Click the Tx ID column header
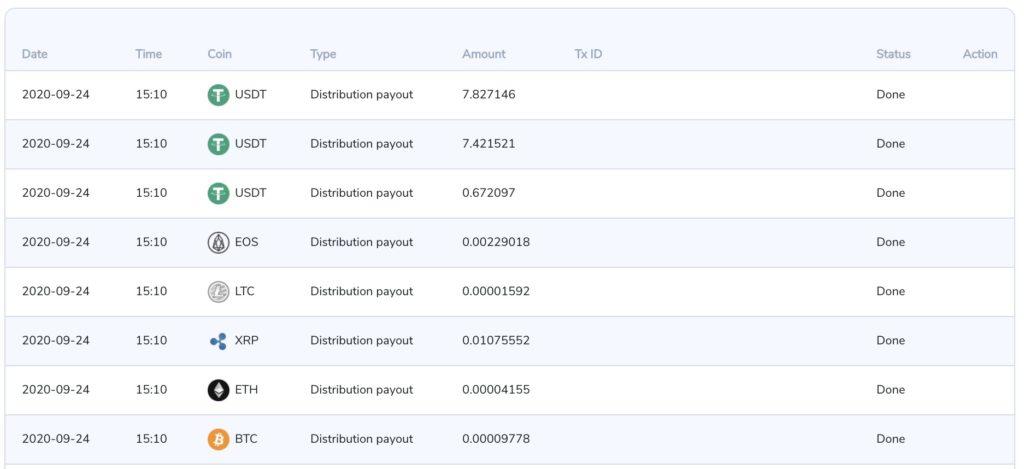1024x469 pixels. coord(588,54)
